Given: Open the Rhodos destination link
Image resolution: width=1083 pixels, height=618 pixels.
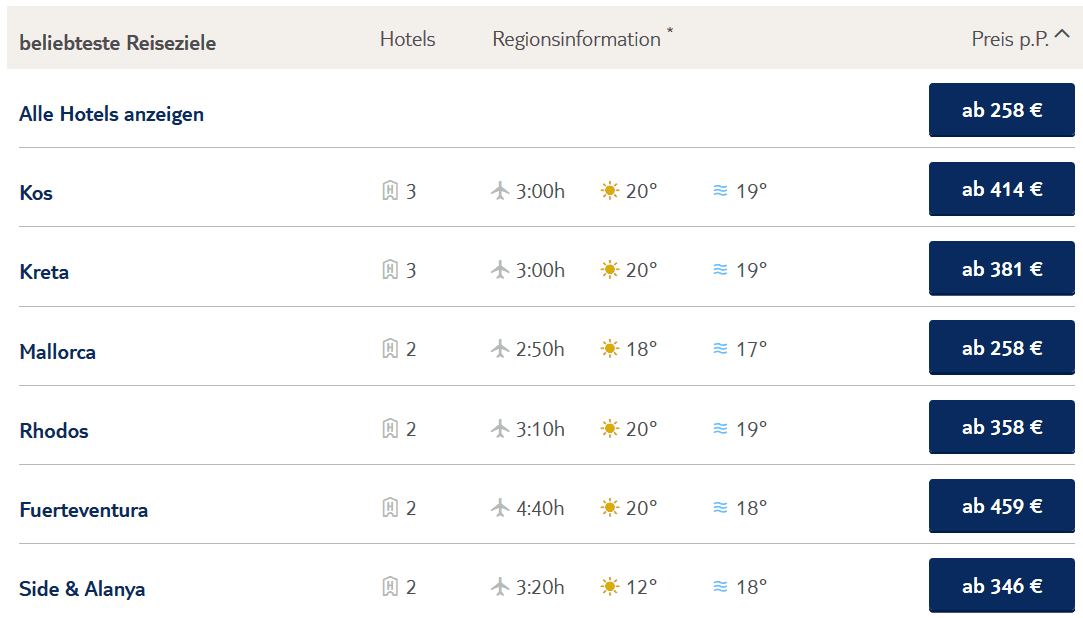Looking at the screenshot, I should pyautogui.click(x=54, y=431).
